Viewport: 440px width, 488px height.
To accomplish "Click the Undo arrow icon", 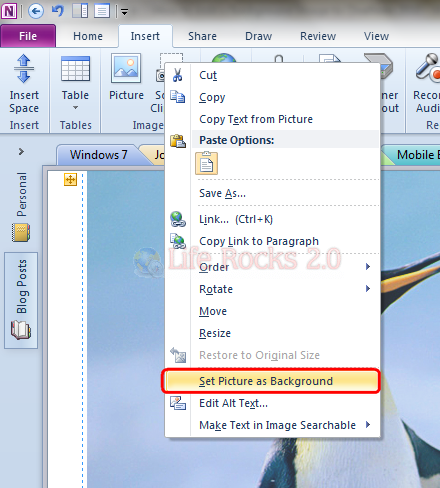I will pos(58,11).
